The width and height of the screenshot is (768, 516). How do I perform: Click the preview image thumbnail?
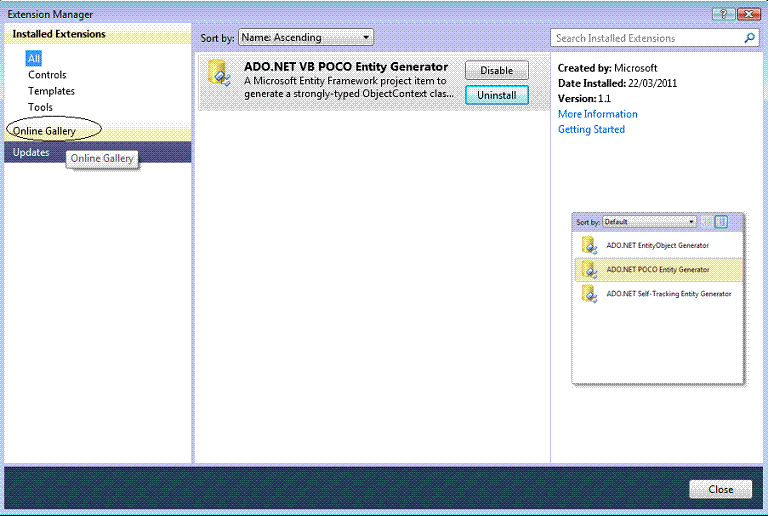[658, 299]
